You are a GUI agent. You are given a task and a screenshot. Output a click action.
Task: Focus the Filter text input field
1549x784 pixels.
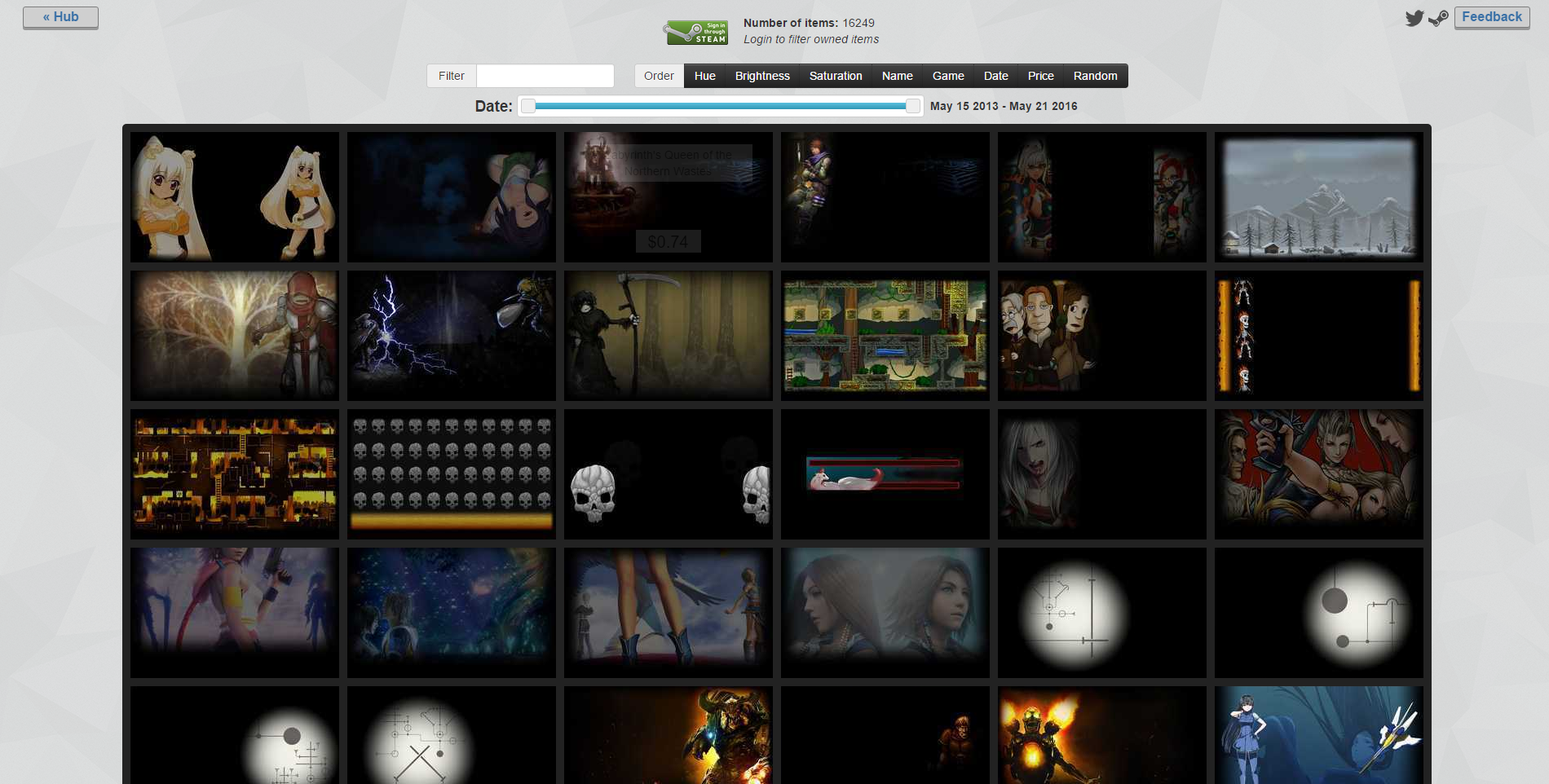click(x=545, y=76)
